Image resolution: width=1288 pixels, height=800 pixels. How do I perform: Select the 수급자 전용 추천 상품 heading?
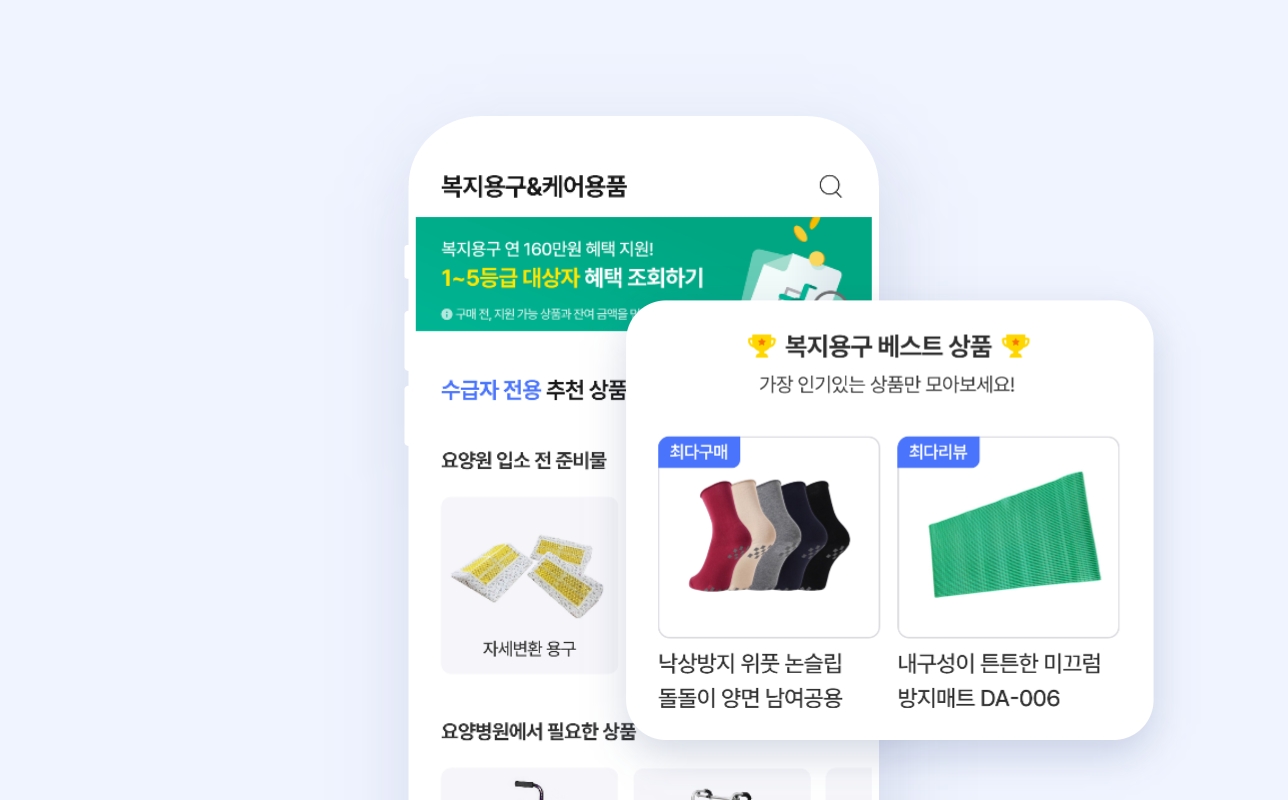point(534,390)
